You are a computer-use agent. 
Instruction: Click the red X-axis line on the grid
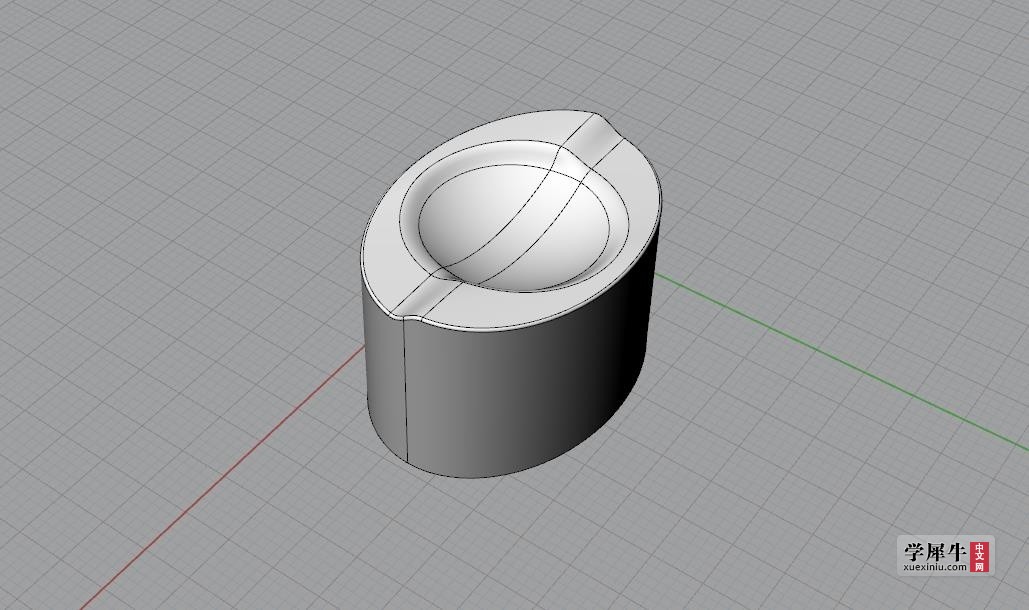[x=223, y=478]
